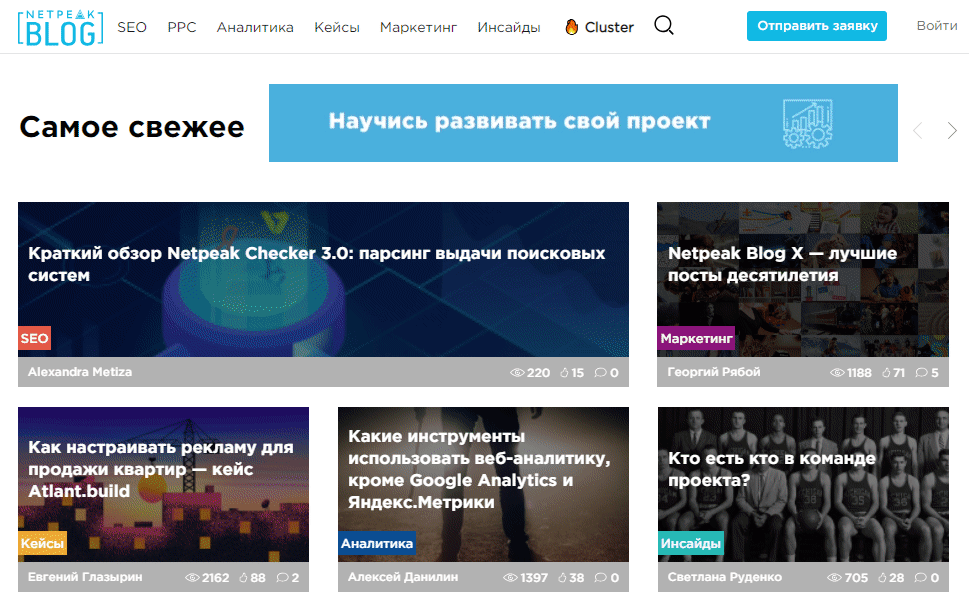Open author Георгий Рябой profile
The image size is (969, 599).
click(714, 372)
